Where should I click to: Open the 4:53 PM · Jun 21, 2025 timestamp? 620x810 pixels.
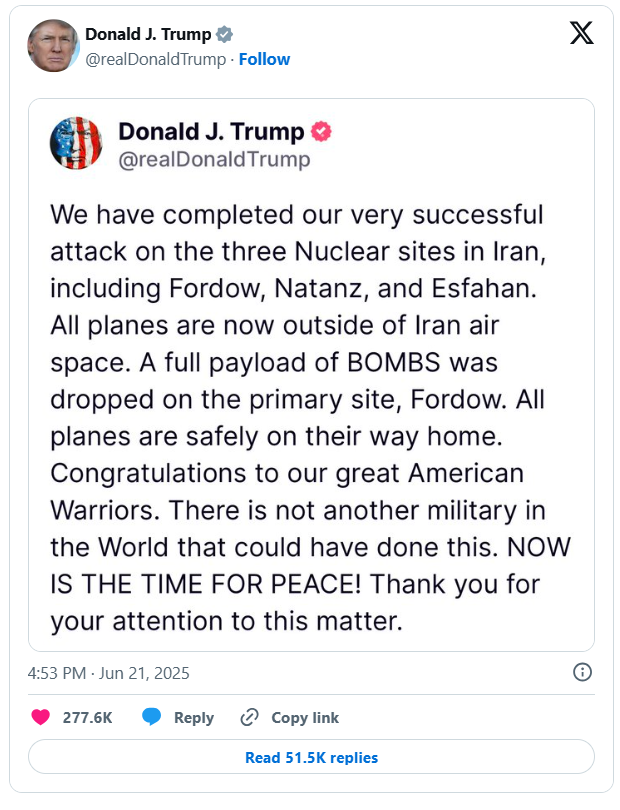tap(109, 673)
